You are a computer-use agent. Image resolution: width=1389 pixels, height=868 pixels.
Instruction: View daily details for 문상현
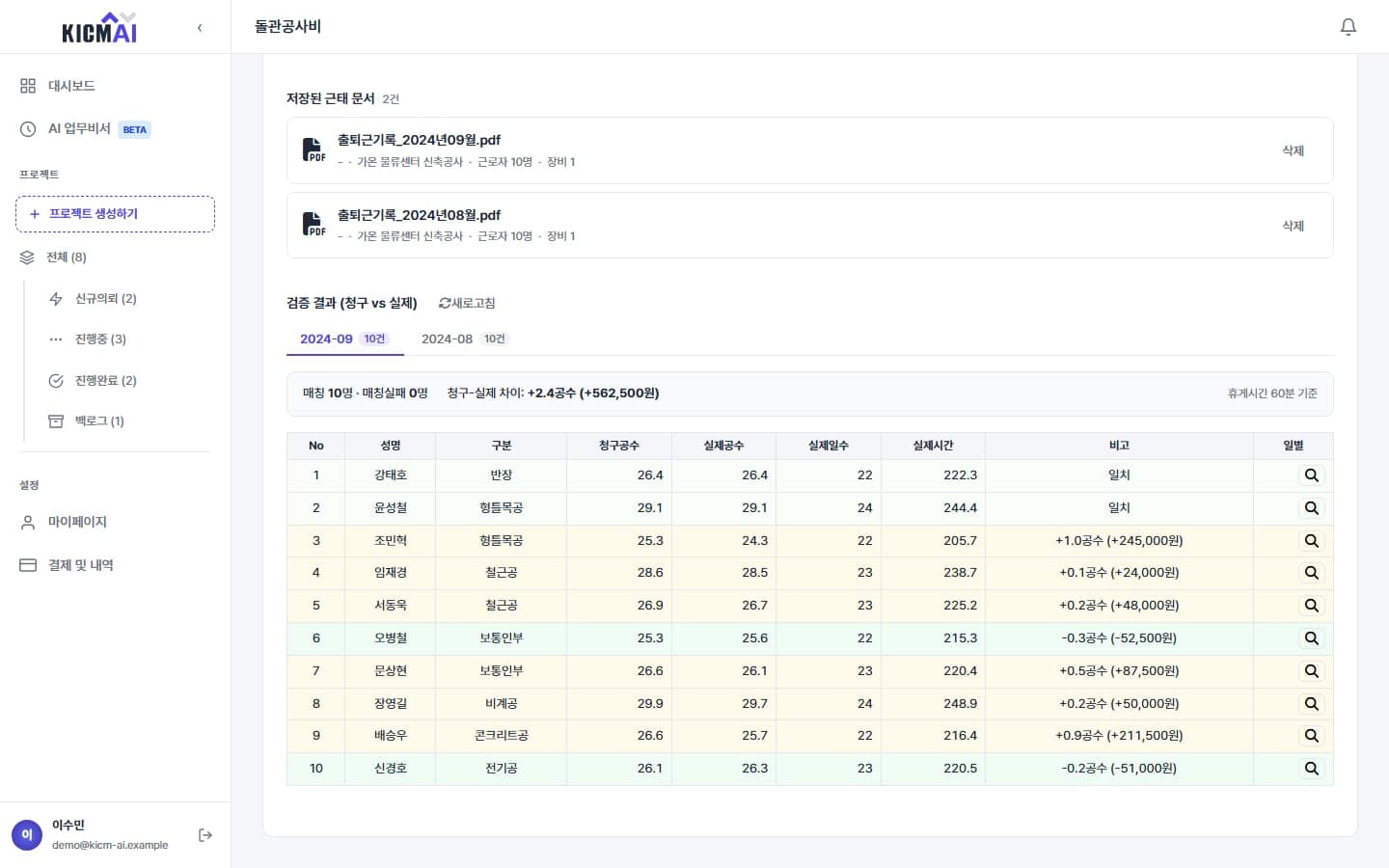(1311, 671)
